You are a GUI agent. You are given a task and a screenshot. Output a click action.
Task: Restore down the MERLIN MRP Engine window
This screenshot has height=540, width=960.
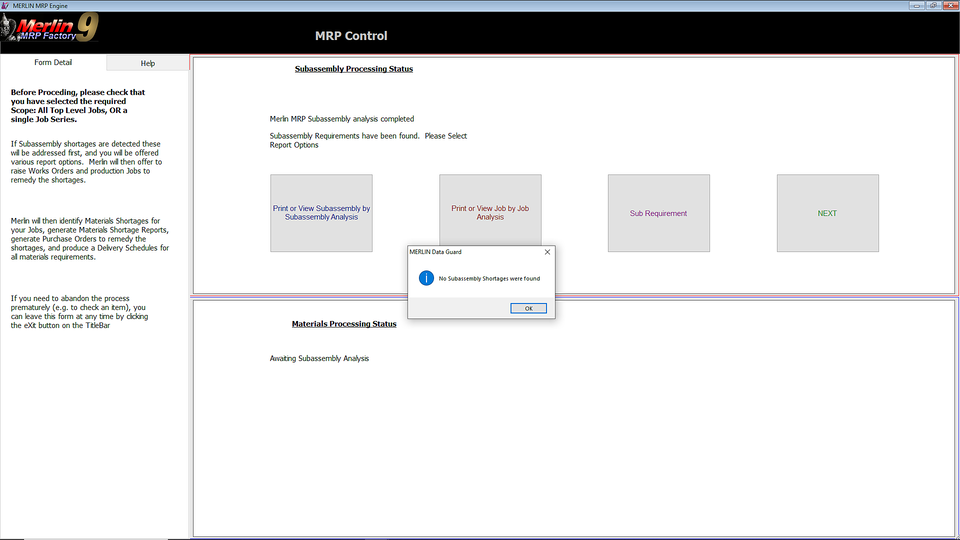(932, 5)
